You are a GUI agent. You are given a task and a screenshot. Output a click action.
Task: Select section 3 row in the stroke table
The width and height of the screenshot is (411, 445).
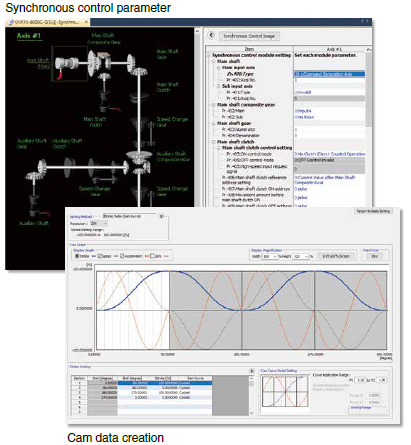[142, 392]
